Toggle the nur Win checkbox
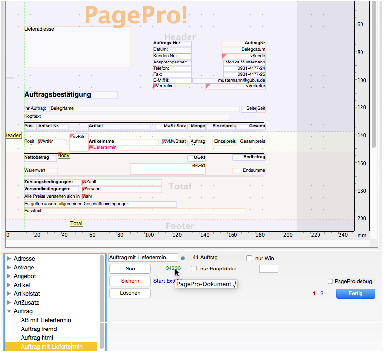Screen dimensions: 390x360 click(249, 258)
